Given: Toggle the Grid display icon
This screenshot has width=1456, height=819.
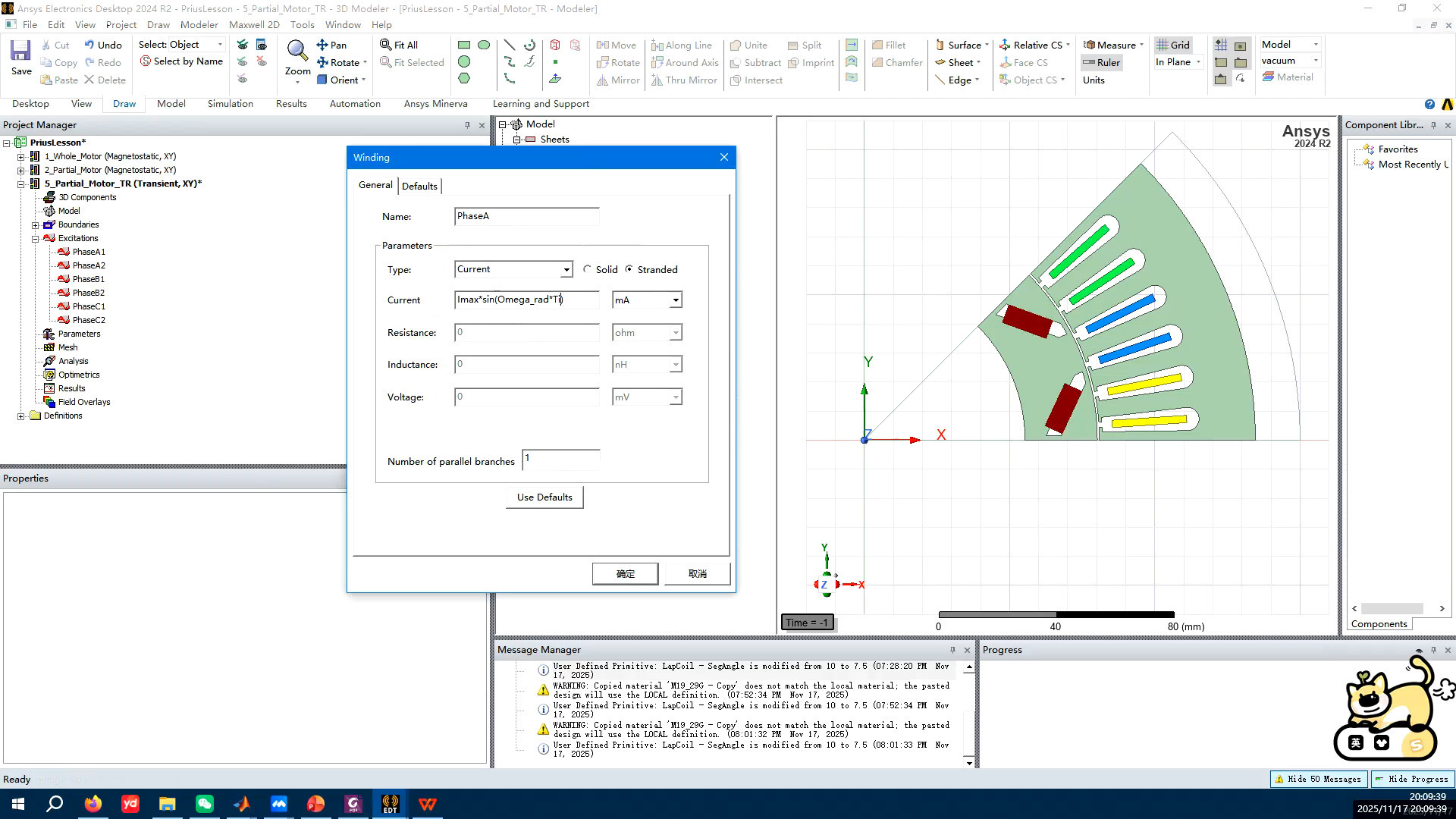Looking at the screenshot, I should 1162,45.
